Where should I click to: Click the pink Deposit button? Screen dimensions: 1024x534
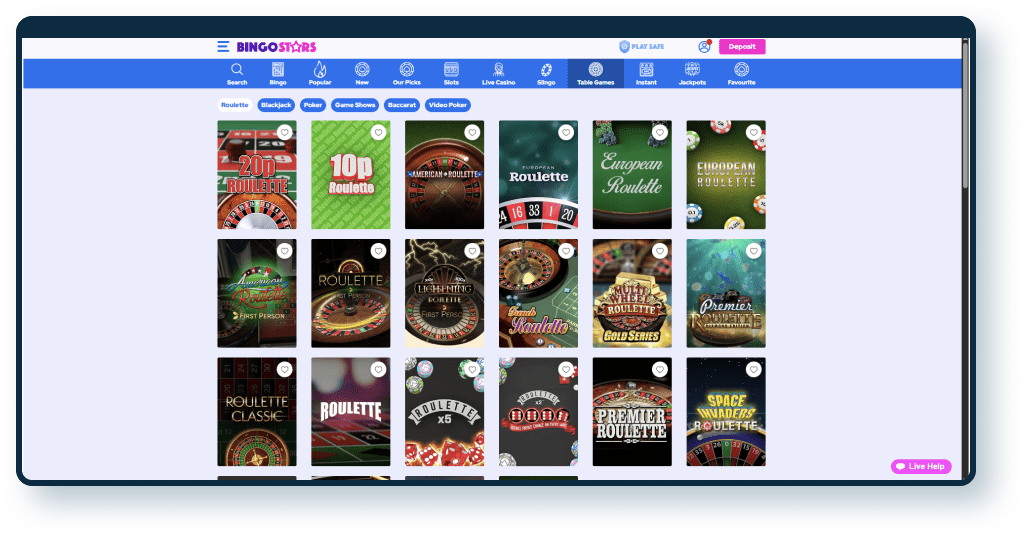[742, 47]
